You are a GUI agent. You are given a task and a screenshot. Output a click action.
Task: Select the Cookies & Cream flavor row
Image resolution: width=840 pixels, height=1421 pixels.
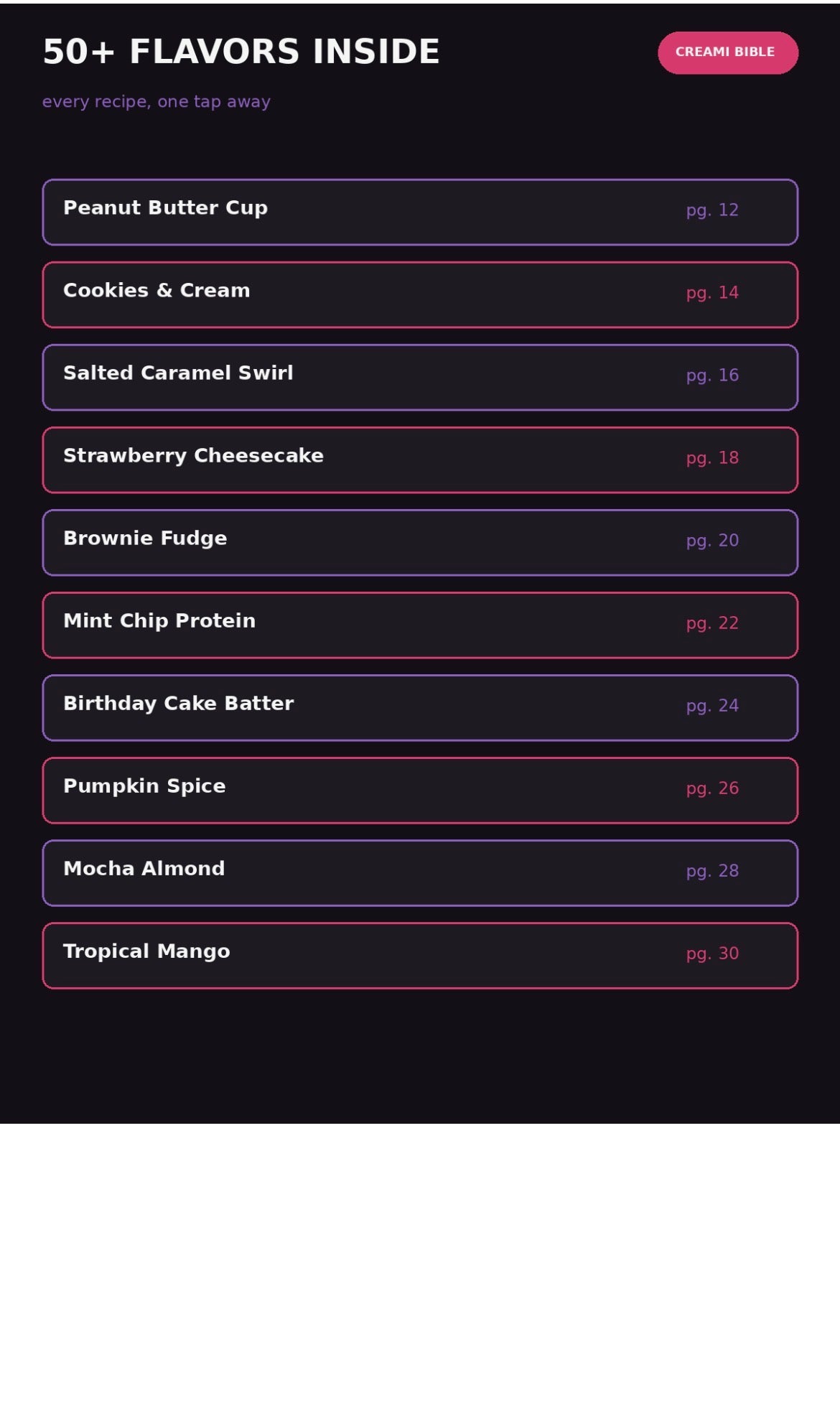[x=420, y=294]
